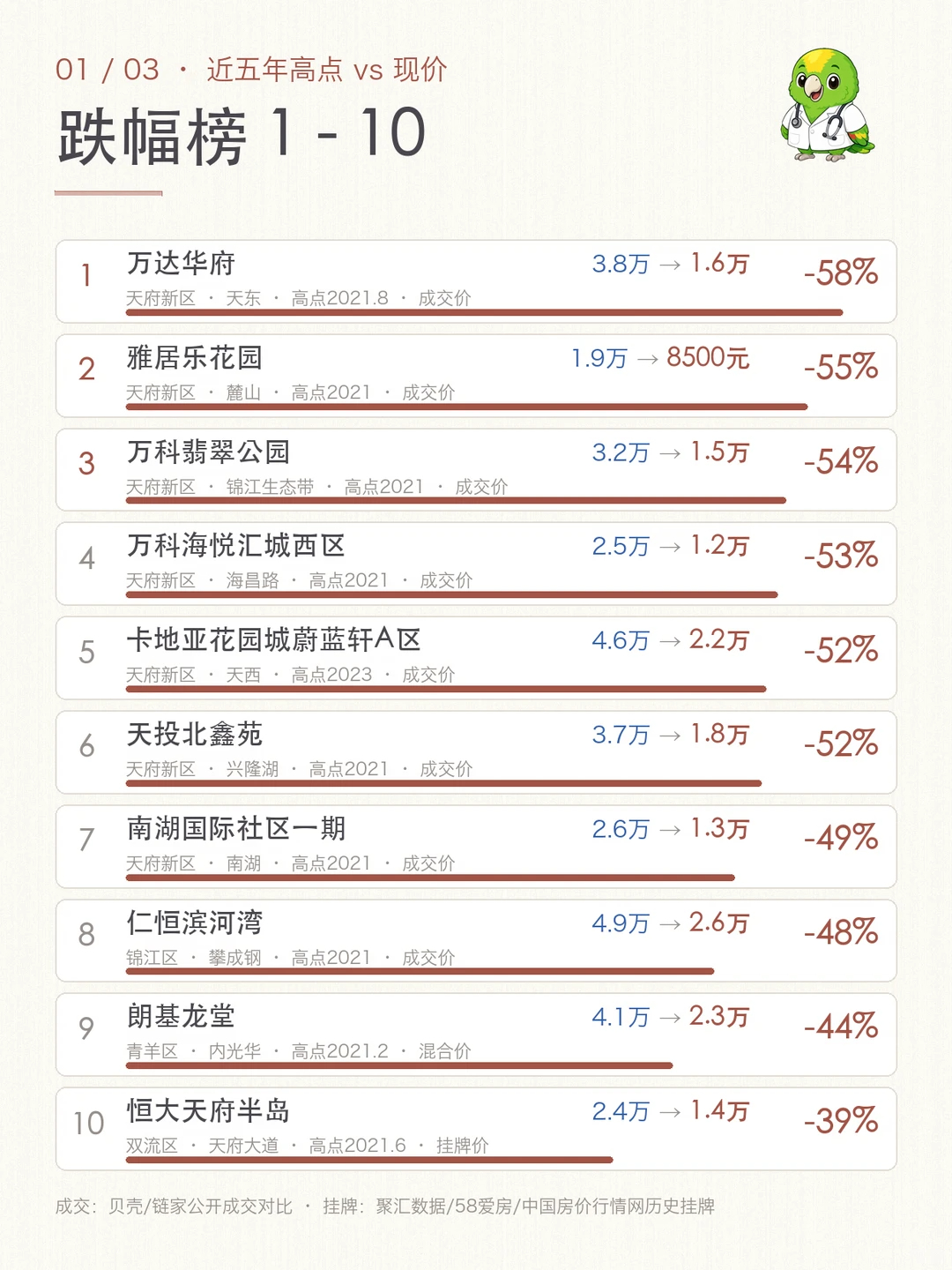Screen dimensions: 952x1270
Task: Click the 跌幅榜 1 - 10 heading
Action: click(242, 136)
